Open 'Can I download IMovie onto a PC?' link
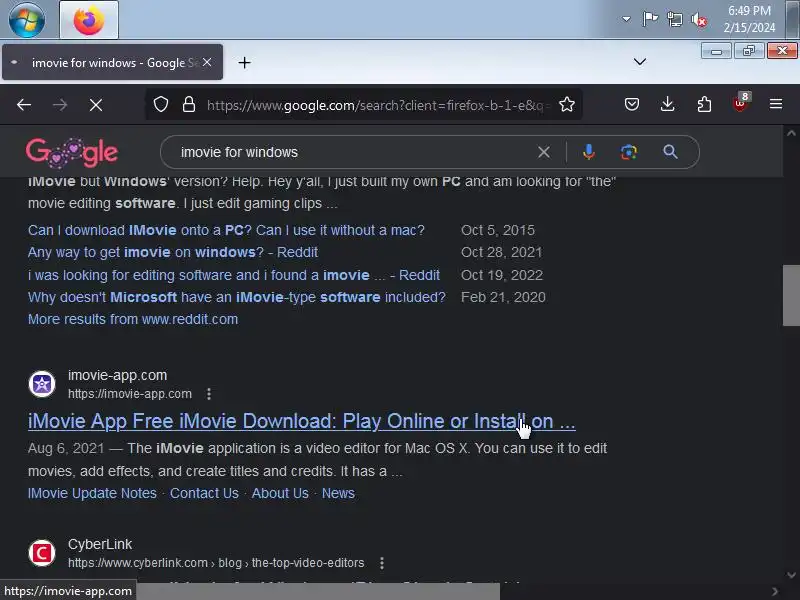 tap(226, 230)
